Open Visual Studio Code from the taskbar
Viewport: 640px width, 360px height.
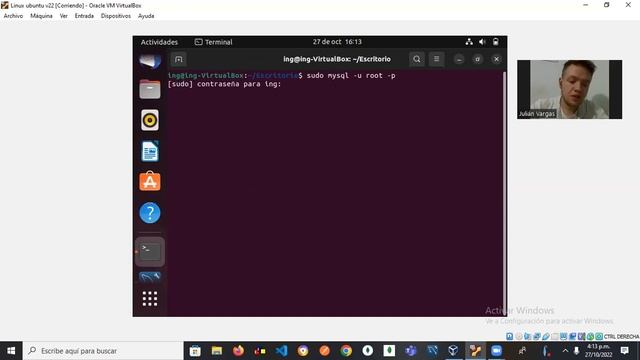pyautogui.click(x=281, y=351)
